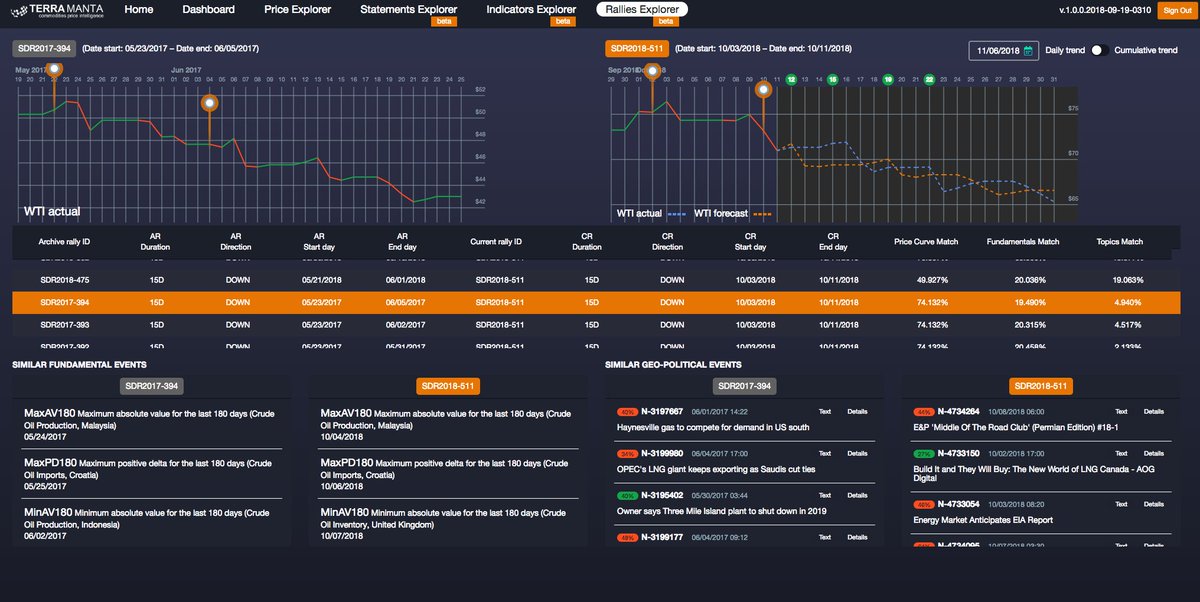Screen dimensions: 1200x602
Task: Click the green match badge on N-3195402
Action: coord(628,496)
